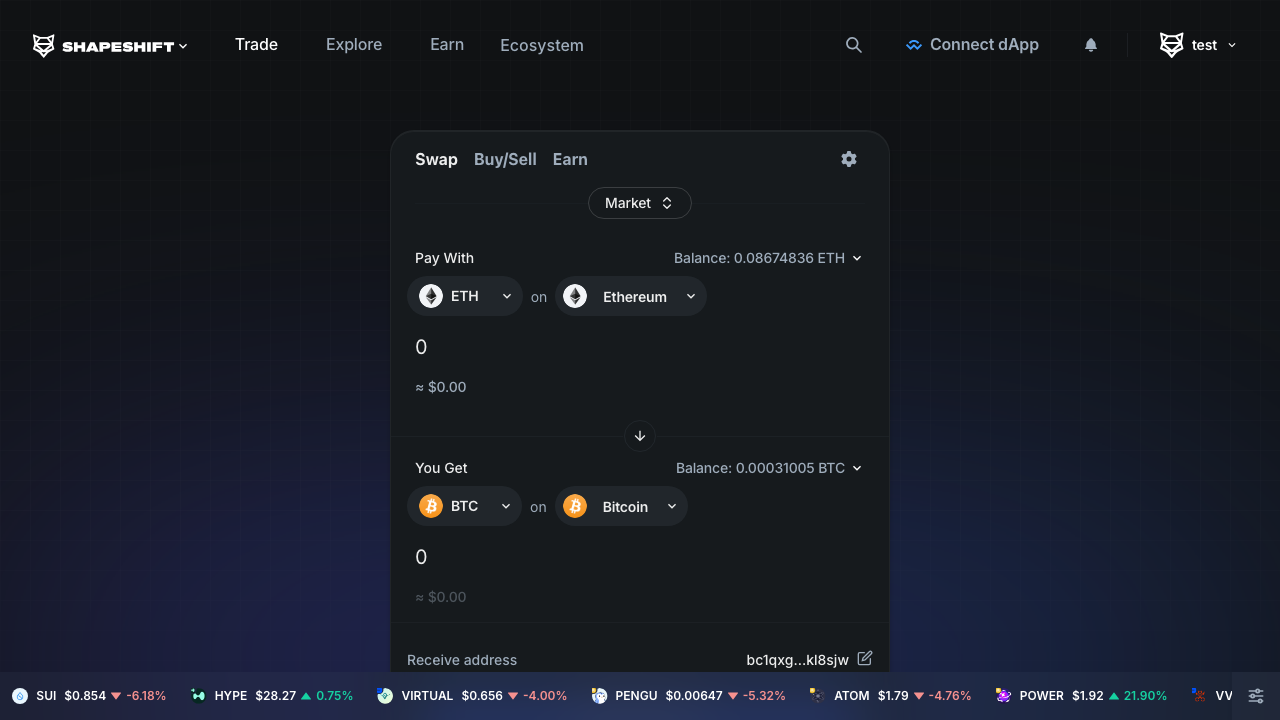The width and height of the screenshot is (1280, 720).
Task: Click the Bitcoin icon in You Get row
Action: click(575, 506)
